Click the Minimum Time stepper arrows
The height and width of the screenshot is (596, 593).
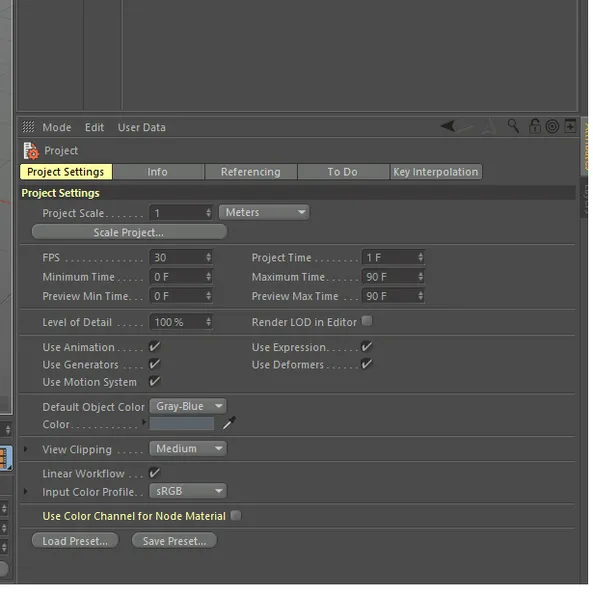pos(208,277)
